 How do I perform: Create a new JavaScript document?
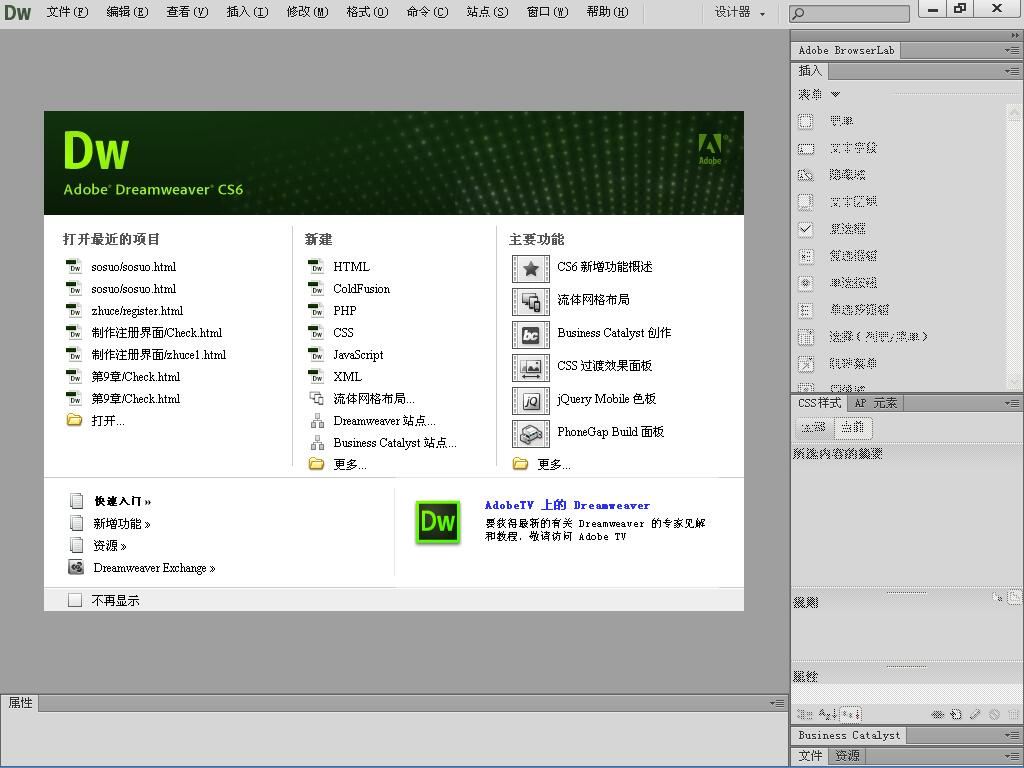358,355
